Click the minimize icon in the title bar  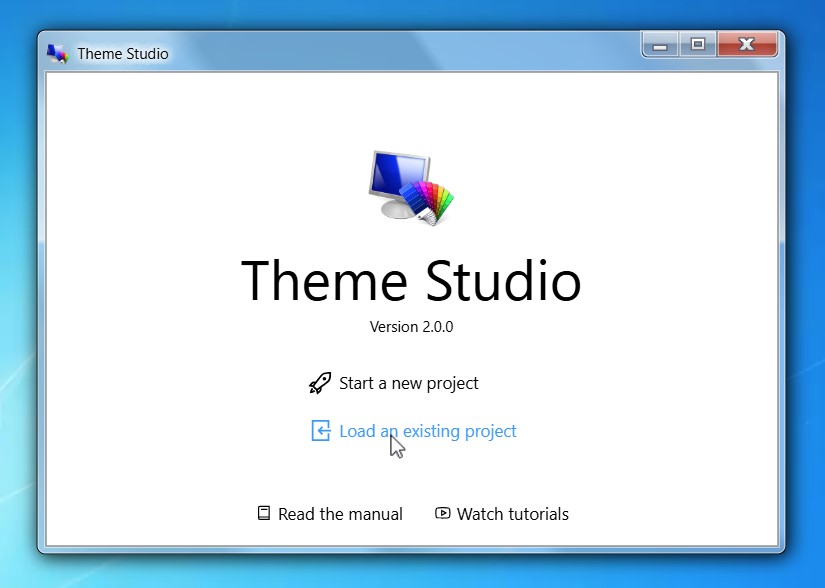pyautogui.click(x=660, y=44)
